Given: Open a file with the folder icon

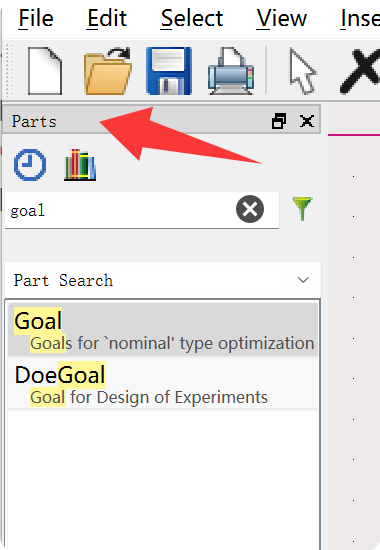Looking at the screenshot, I should pos(107,72).
